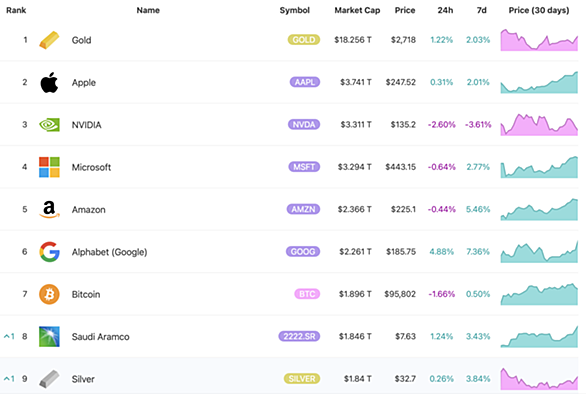Click the Saudi Aramco logo

(49, 336)
